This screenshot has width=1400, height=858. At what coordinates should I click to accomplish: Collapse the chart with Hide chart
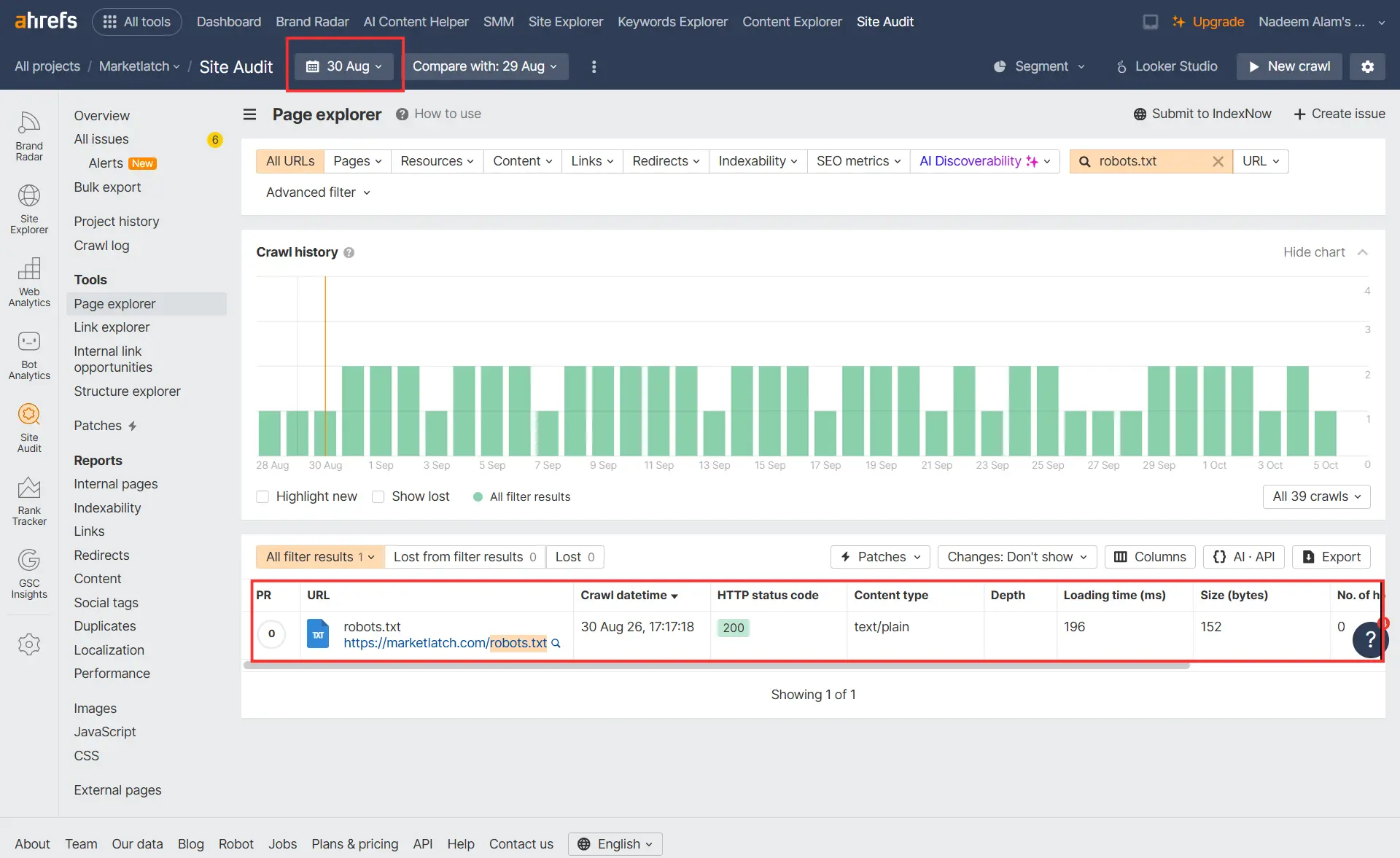tap(1325, 252)
